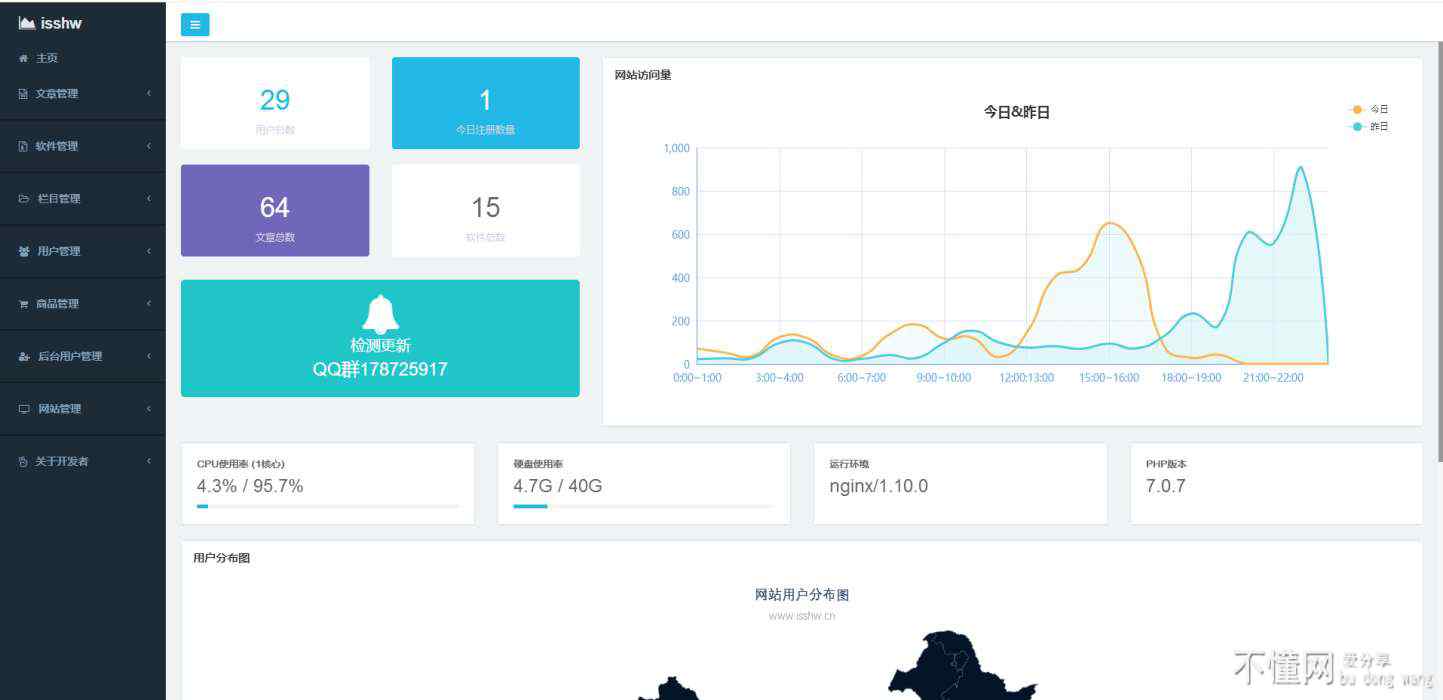Click the 检测更新 update check button
Image resolution: width=1443 pixels, height=700 pixels.
(380, 345)
